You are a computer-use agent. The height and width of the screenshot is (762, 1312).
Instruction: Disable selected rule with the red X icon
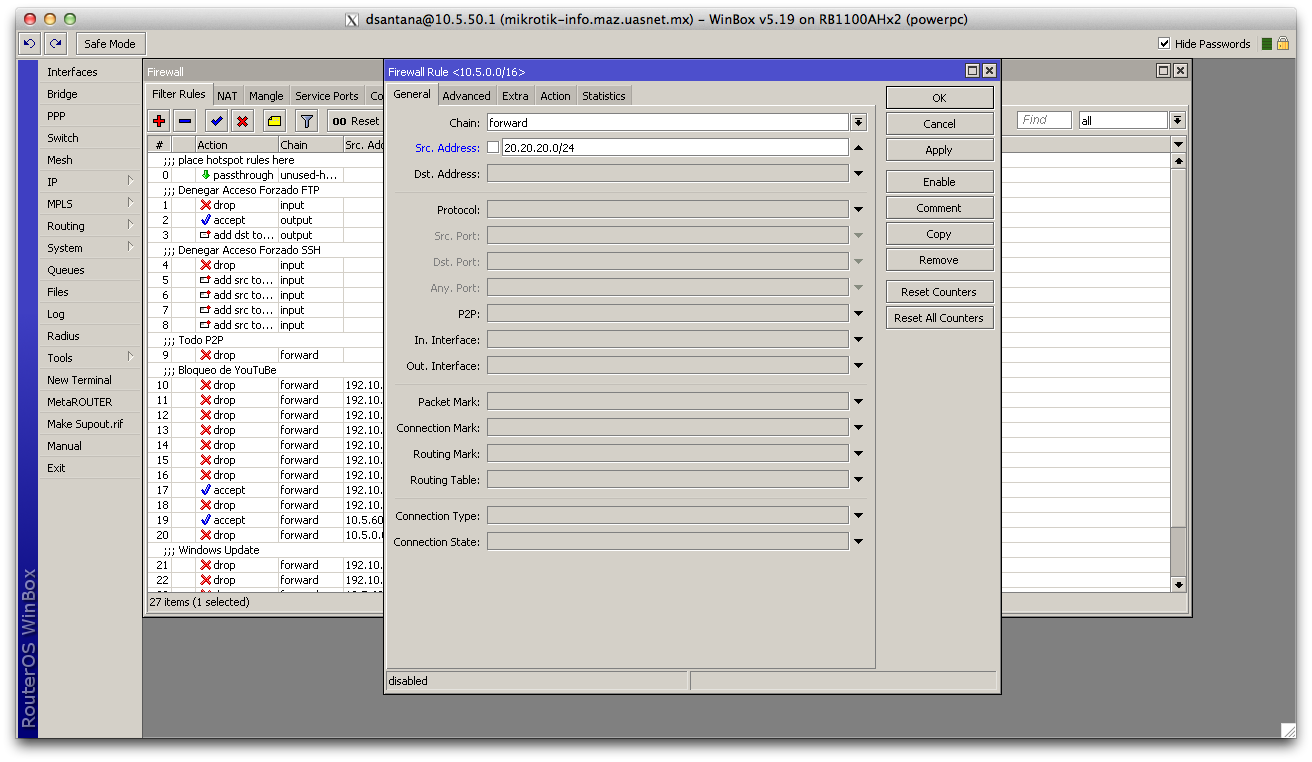click(x=242, y=121)
